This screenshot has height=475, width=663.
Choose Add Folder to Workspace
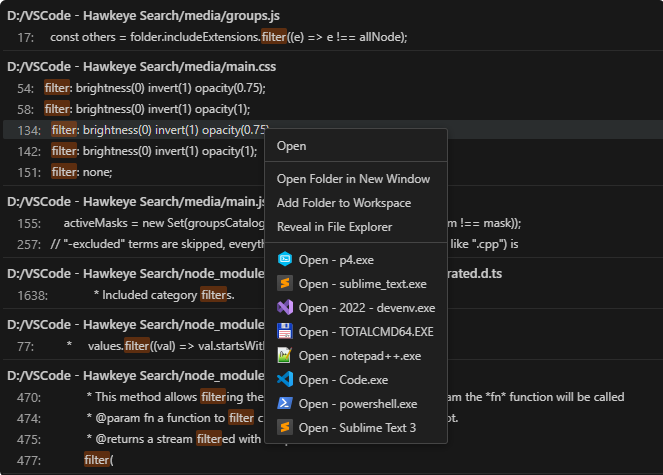[356, 203]
